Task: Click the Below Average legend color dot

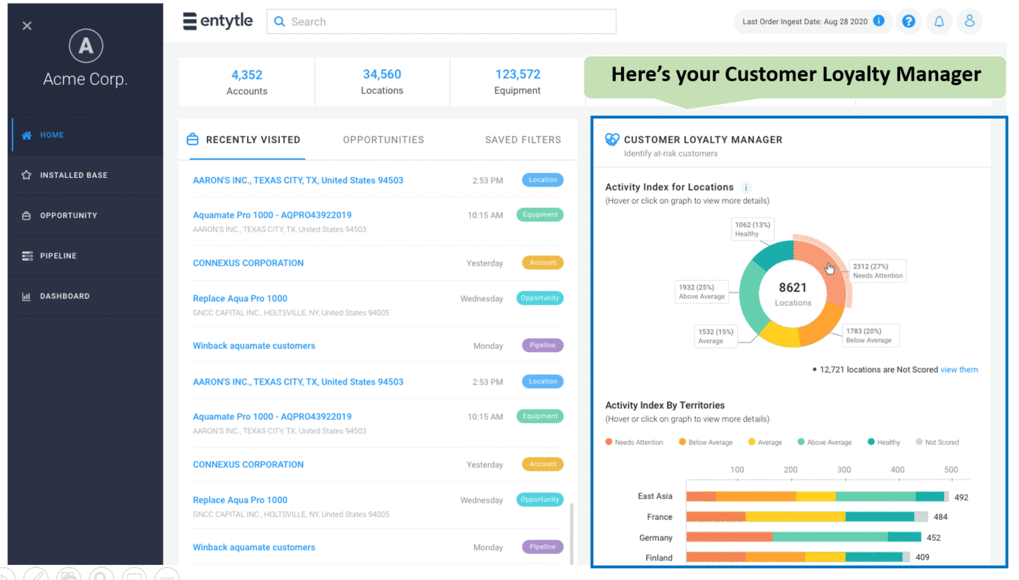Action: pyautogui.click(x=682, y=442)
